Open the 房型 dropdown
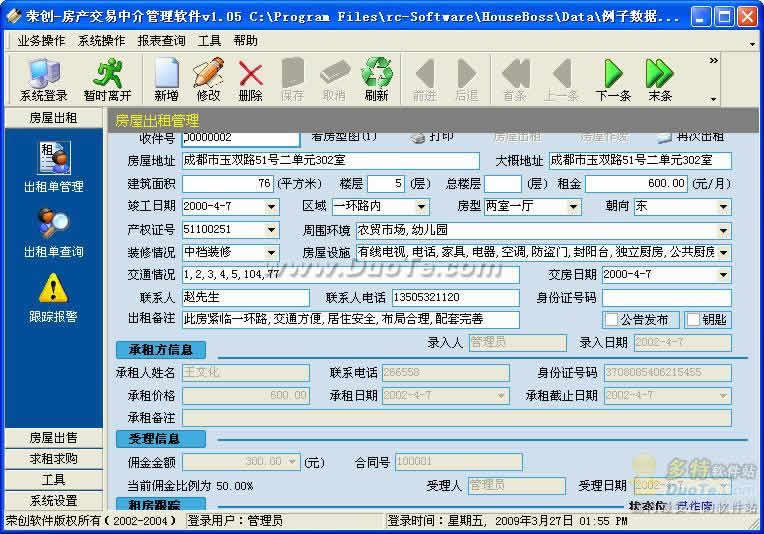Viewport: 764px width, 534px height. point(573,207)
